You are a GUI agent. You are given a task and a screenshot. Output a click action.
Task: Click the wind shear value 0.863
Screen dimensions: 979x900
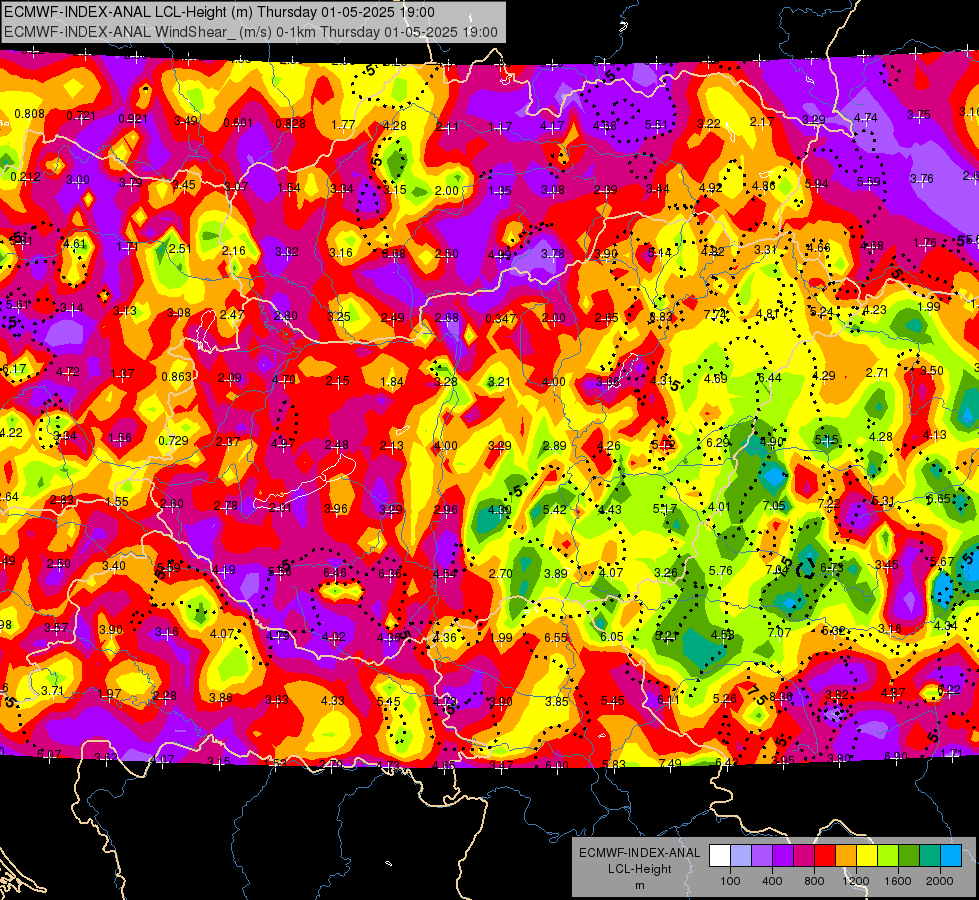[176, 377]
